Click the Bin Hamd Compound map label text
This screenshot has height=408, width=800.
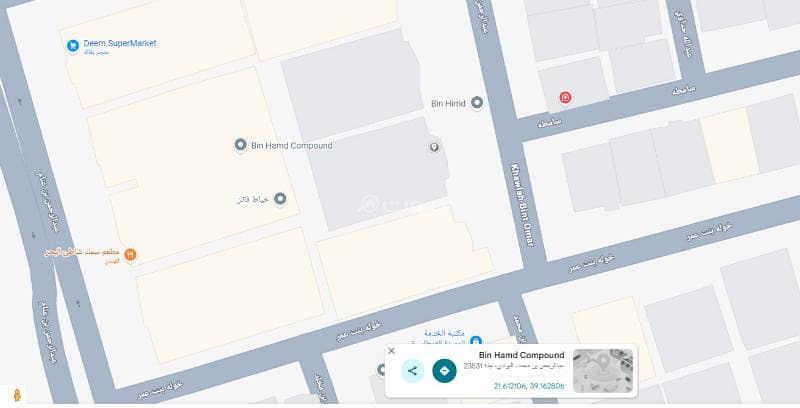click(x=291, y=146)
